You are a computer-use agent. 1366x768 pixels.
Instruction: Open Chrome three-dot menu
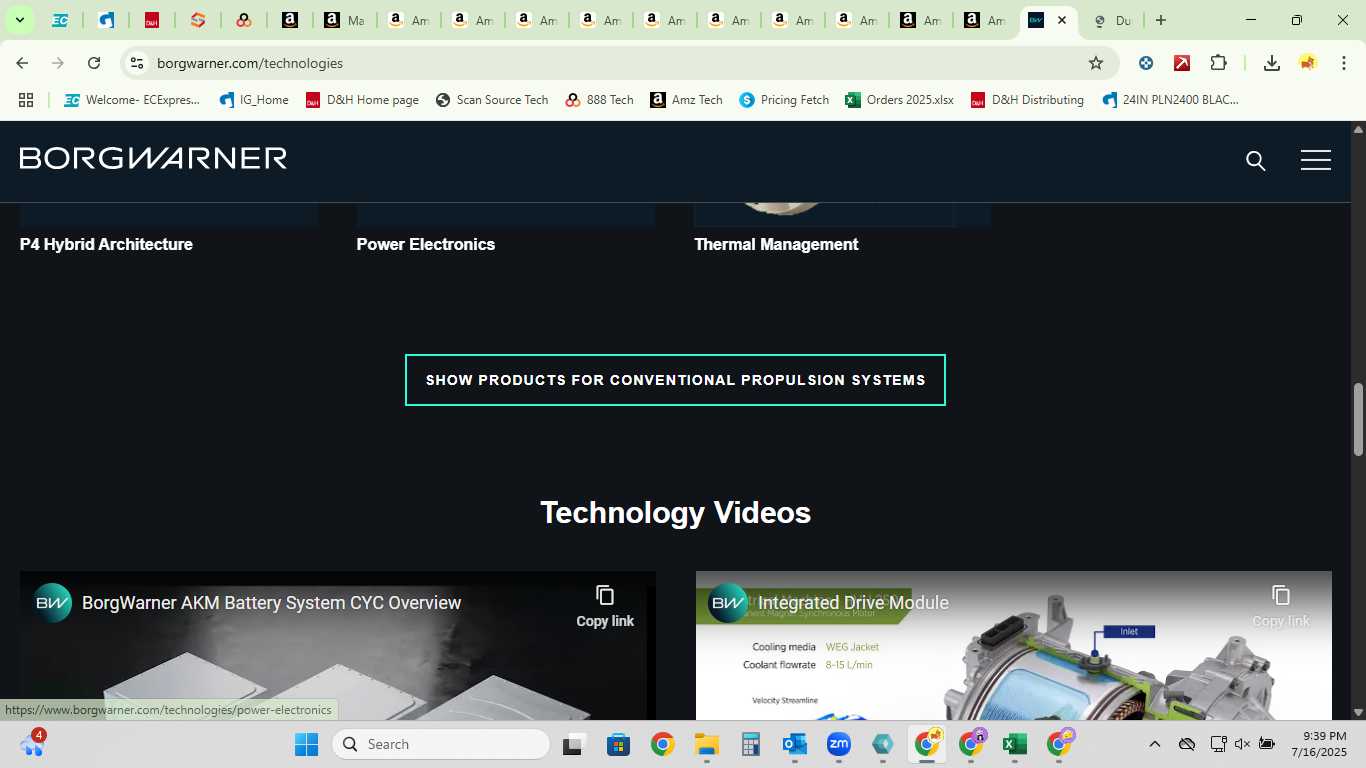(1343, 63)
